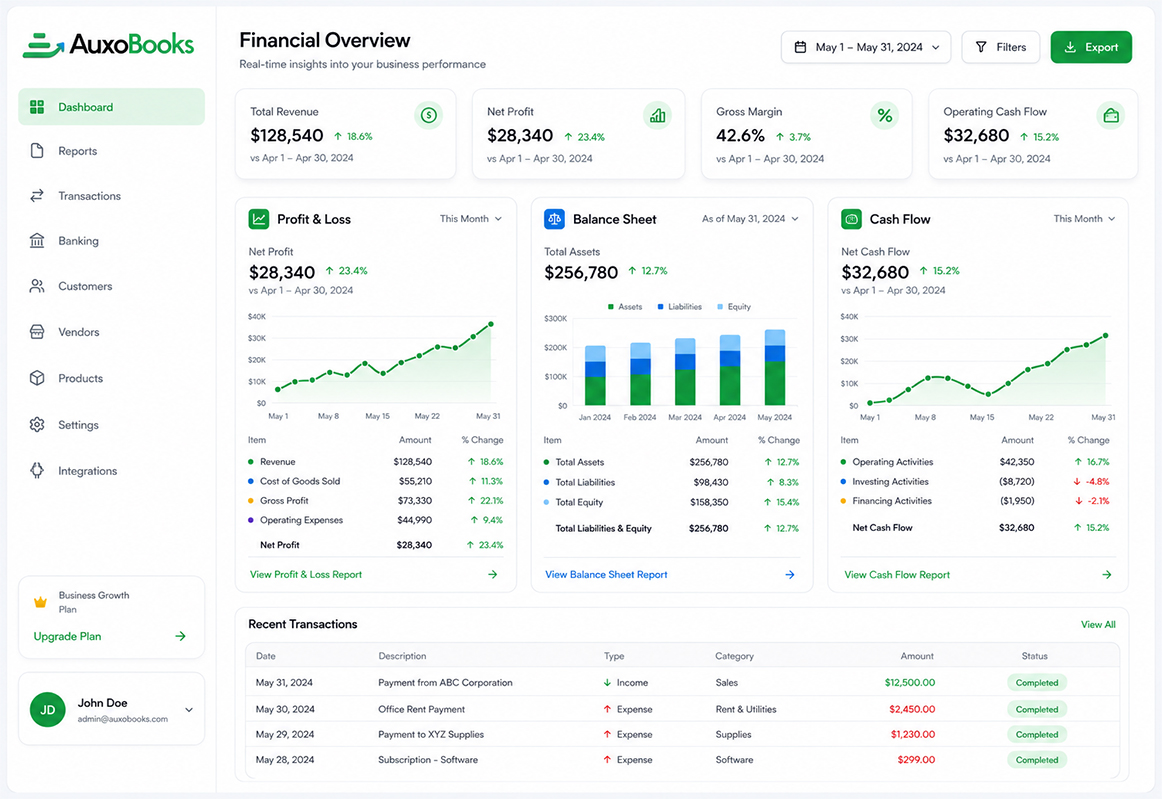
Task: Go to Banking in sidebar
Action: click(x=111, y=240)
